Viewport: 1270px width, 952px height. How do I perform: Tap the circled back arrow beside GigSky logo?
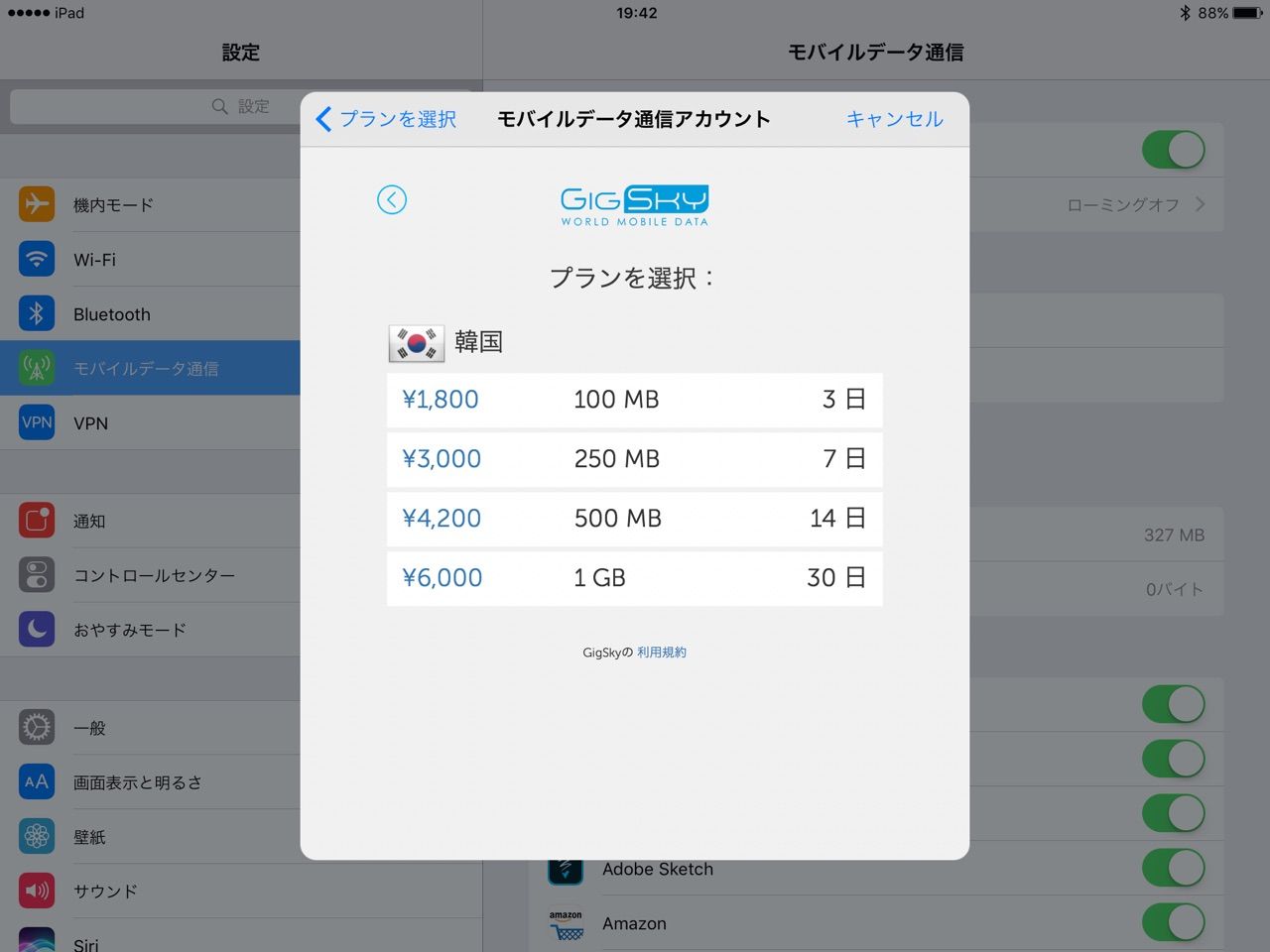392,199
